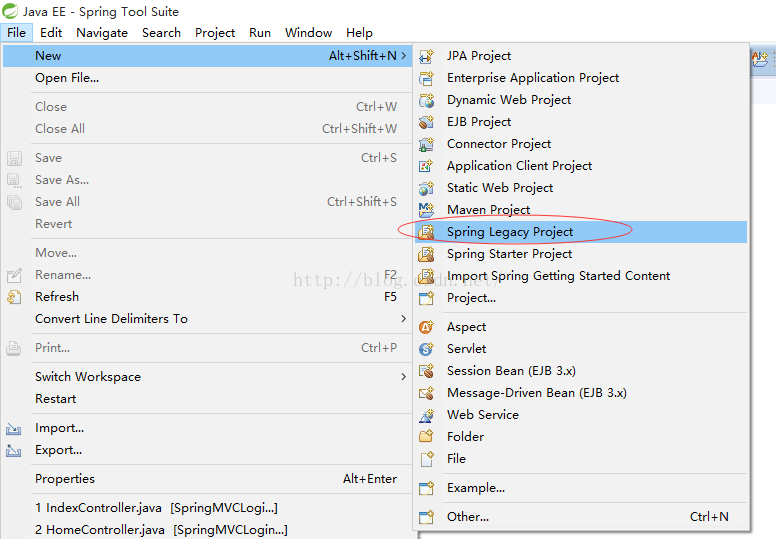Click the Spring Tool Suite leaf logo

click(x=10, y=11)
